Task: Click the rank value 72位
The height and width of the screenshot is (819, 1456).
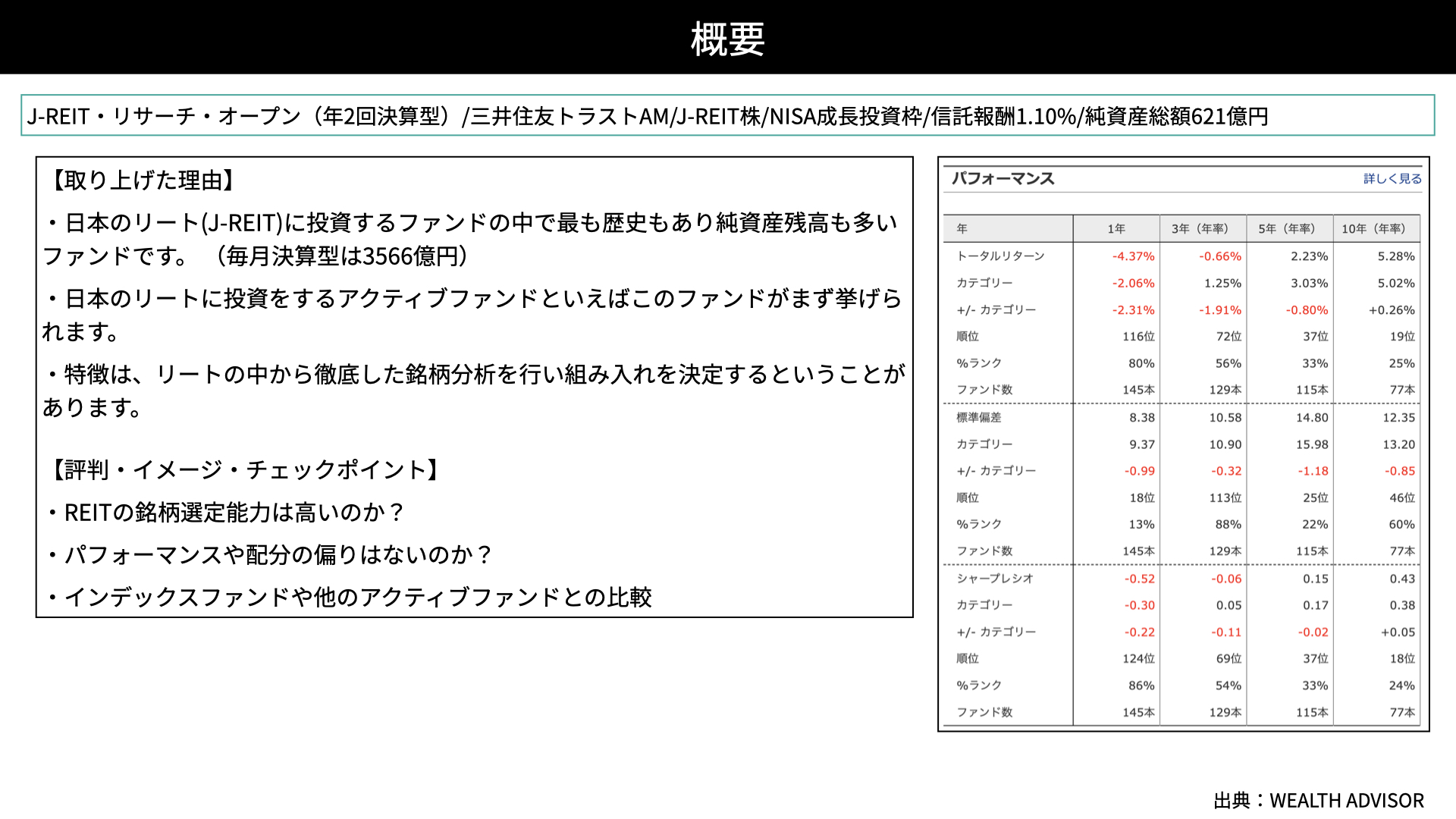Action: (1228, 337)
